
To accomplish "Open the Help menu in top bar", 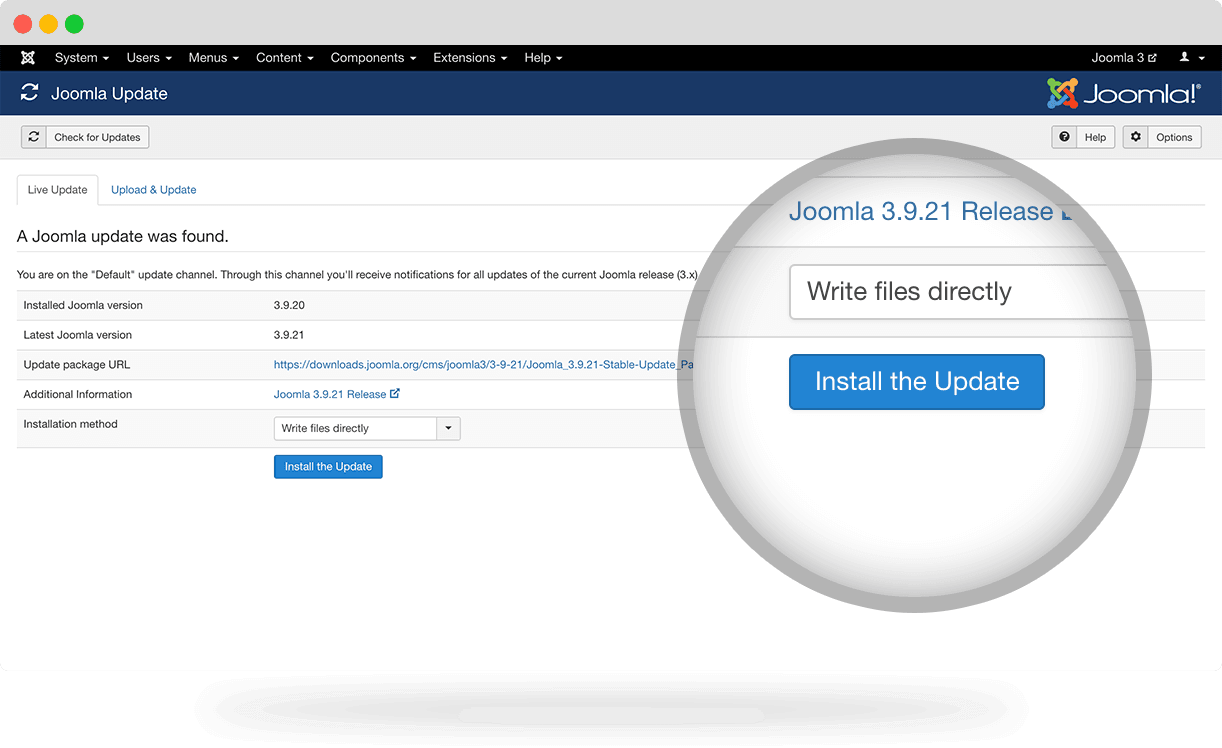I will [543, 58].
